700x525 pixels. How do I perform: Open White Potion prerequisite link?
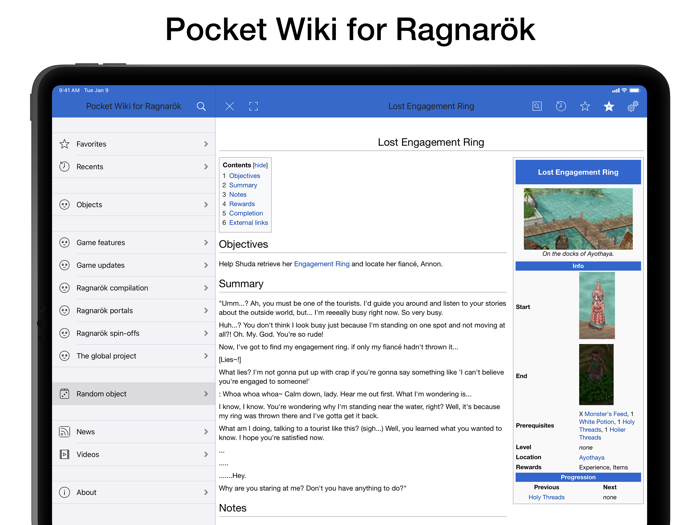tap(596, 421)
